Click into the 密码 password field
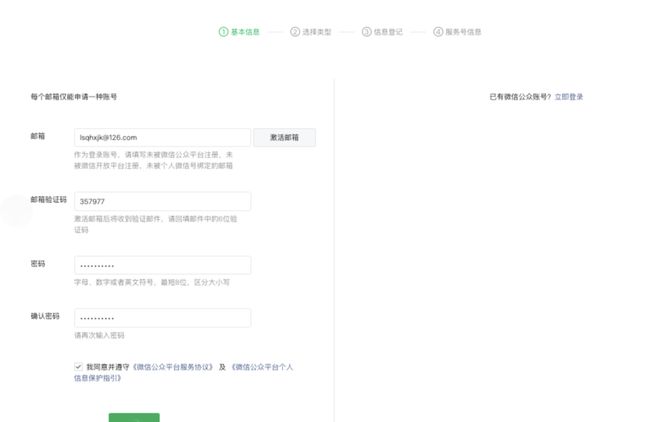660x422 pixels. (x=162, y=265)
